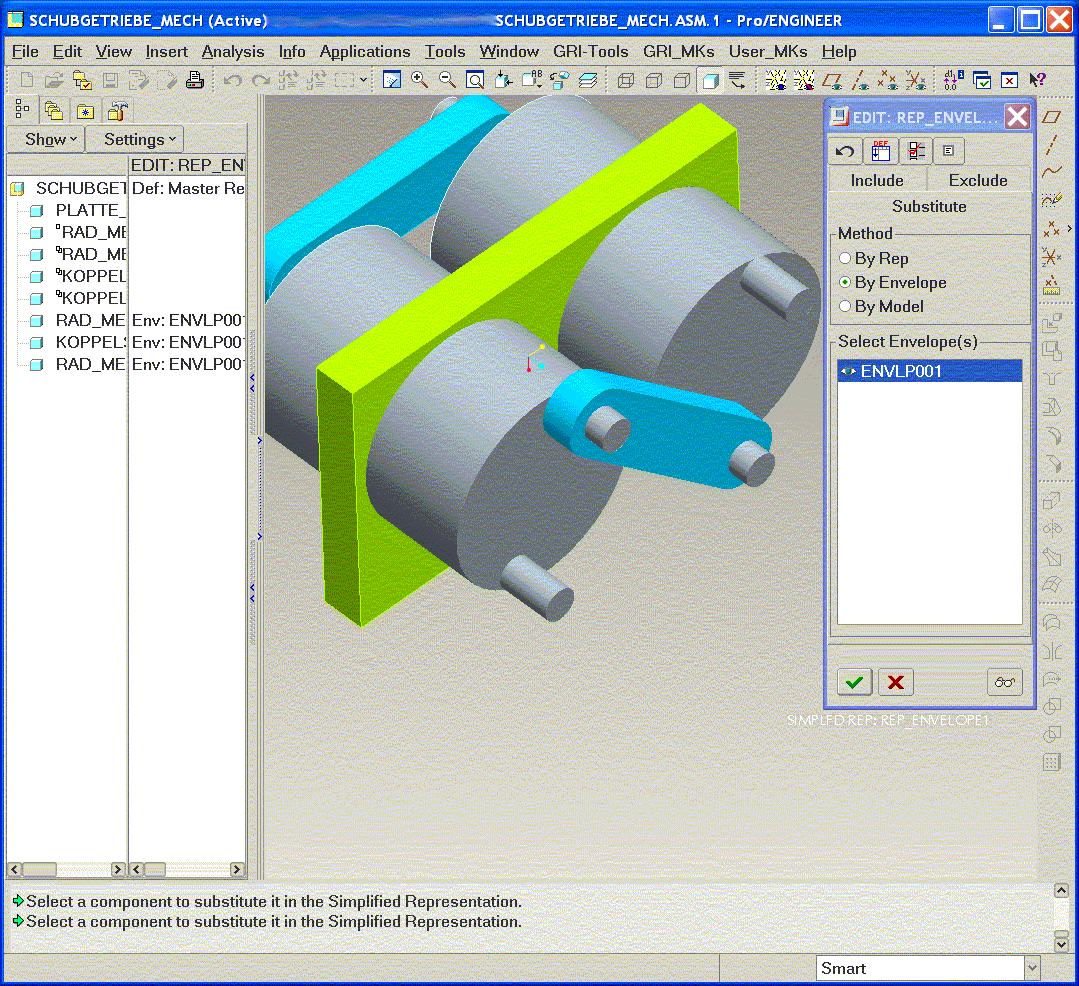Click the Activate Window toolbar icon with green check
The image size is (1079, 986).
point(982,81)
